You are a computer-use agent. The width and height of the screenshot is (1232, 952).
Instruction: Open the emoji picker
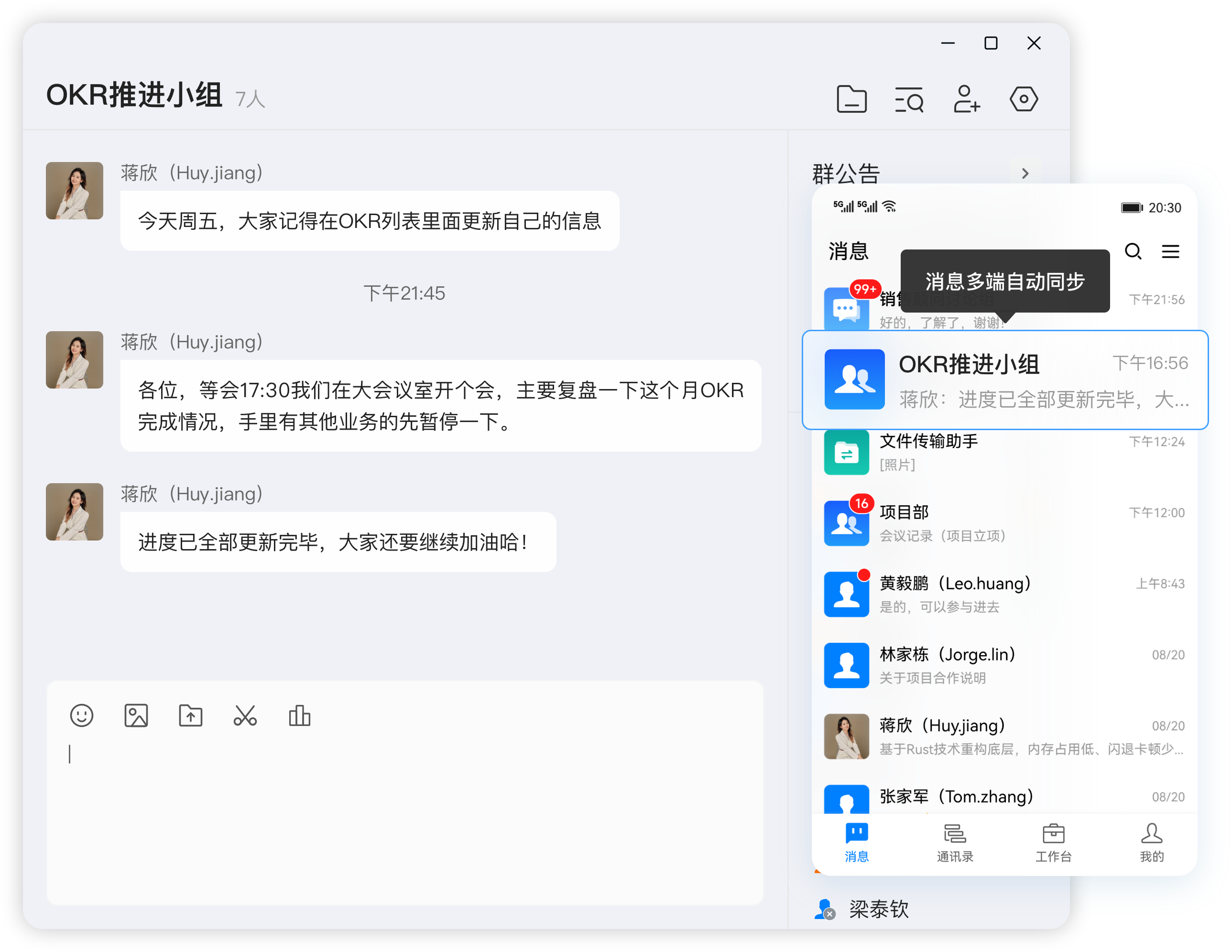[x=82, y=716]
